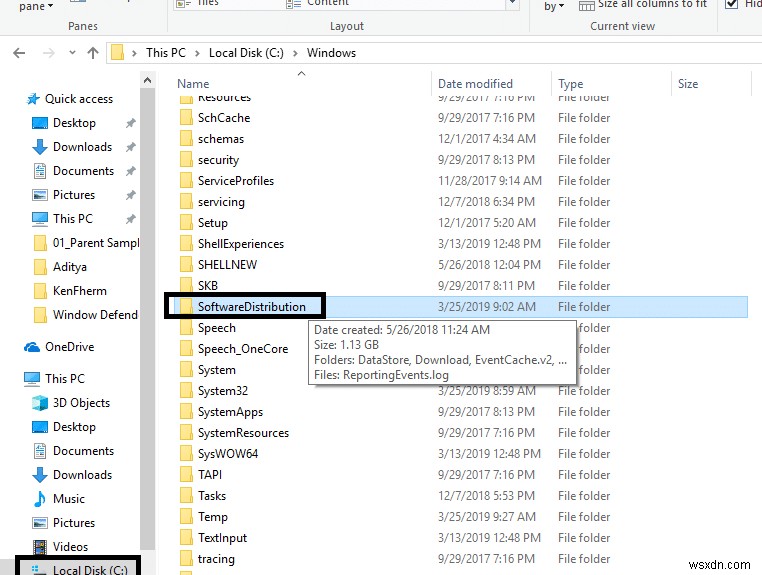The image size is (762, 575).
Task: Select SystemApps folder
Action: pos(230,412)
